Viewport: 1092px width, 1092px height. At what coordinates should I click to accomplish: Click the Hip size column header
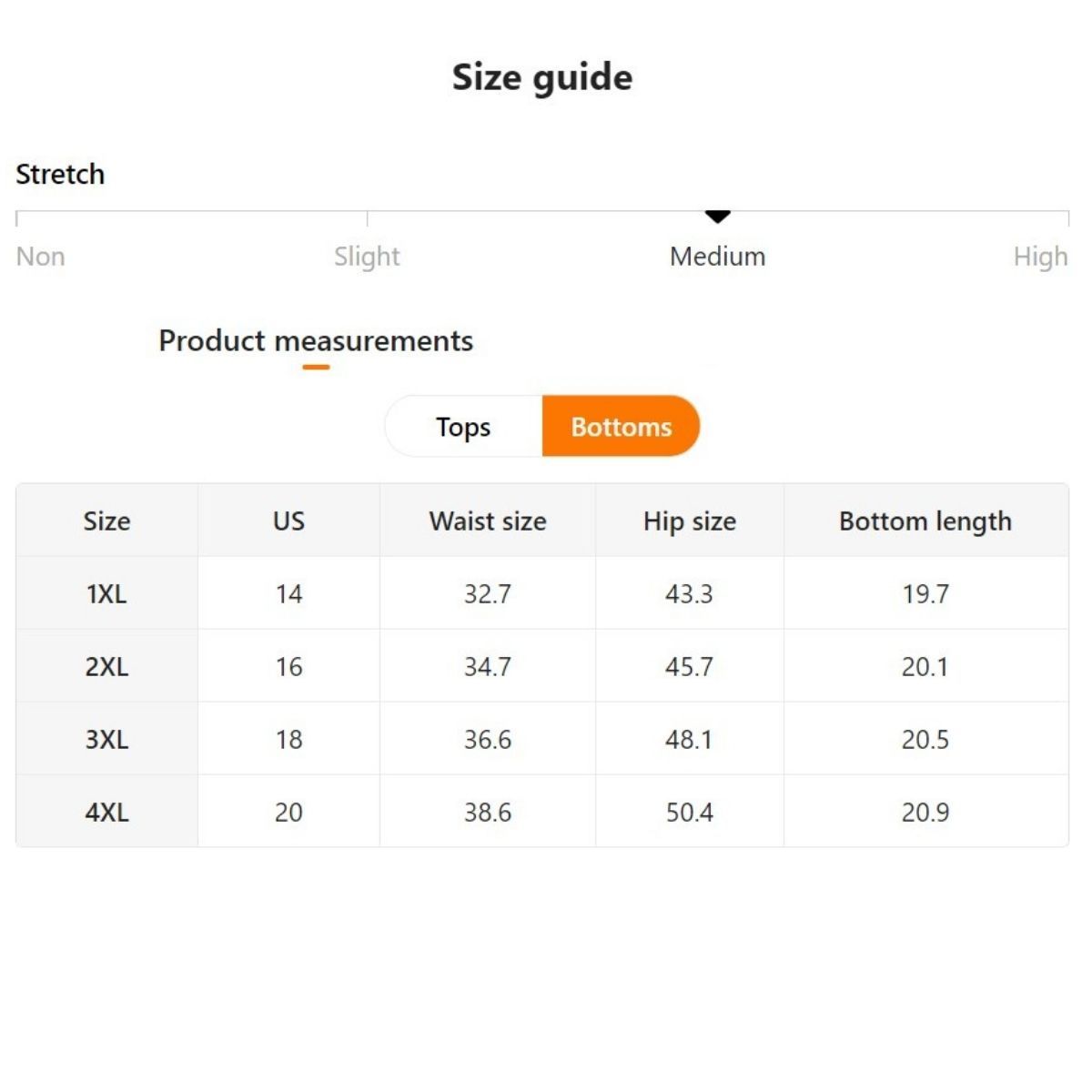pyautogui.click(x=690, y=521)
